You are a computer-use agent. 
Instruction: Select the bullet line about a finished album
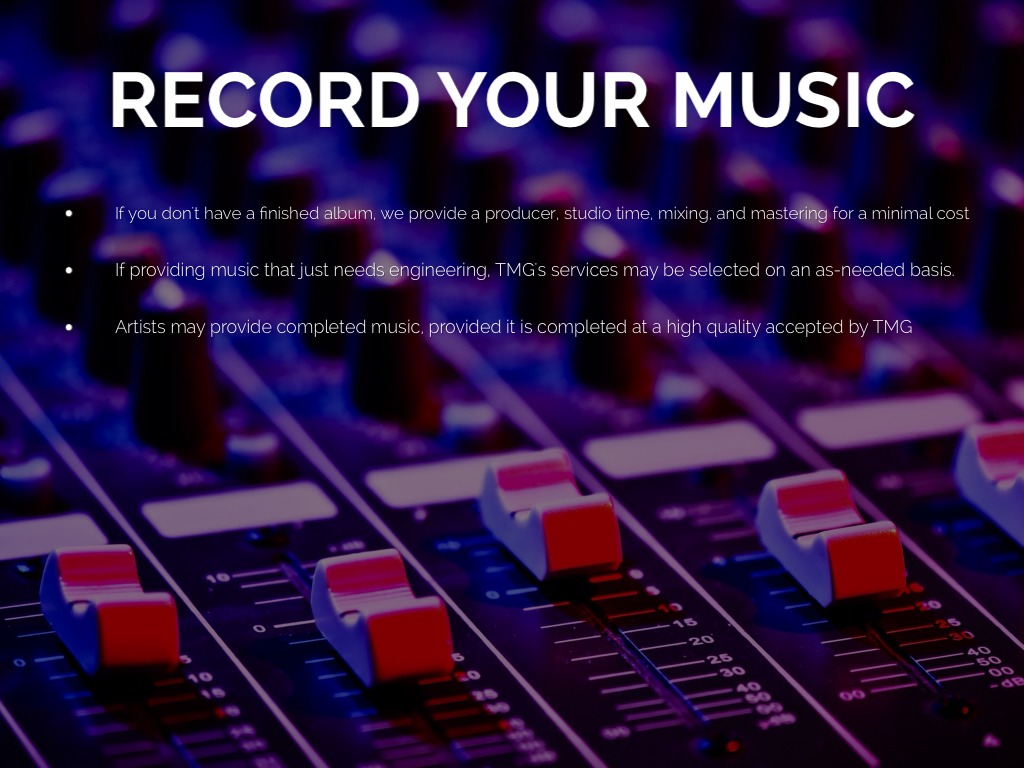point(541,213)
